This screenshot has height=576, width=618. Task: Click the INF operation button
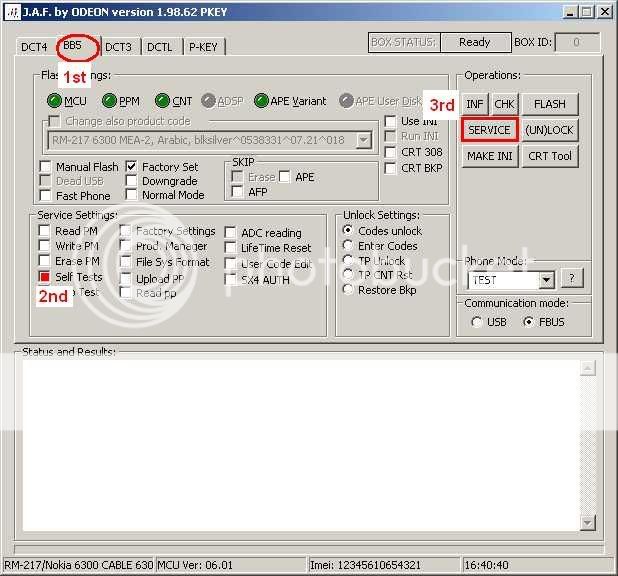[x=475, y=104]
